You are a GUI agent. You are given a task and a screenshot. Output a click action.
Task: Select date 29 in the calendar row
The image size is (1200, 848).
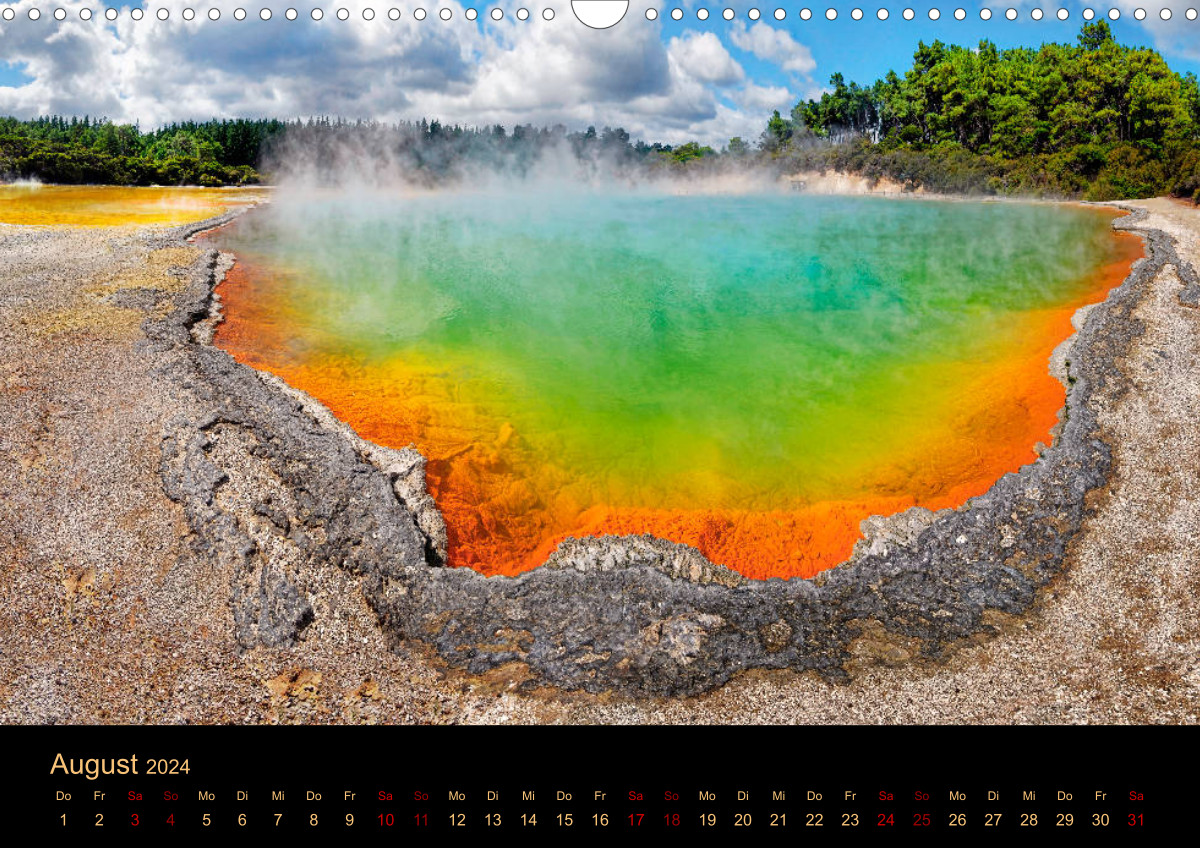[1064, 820]
